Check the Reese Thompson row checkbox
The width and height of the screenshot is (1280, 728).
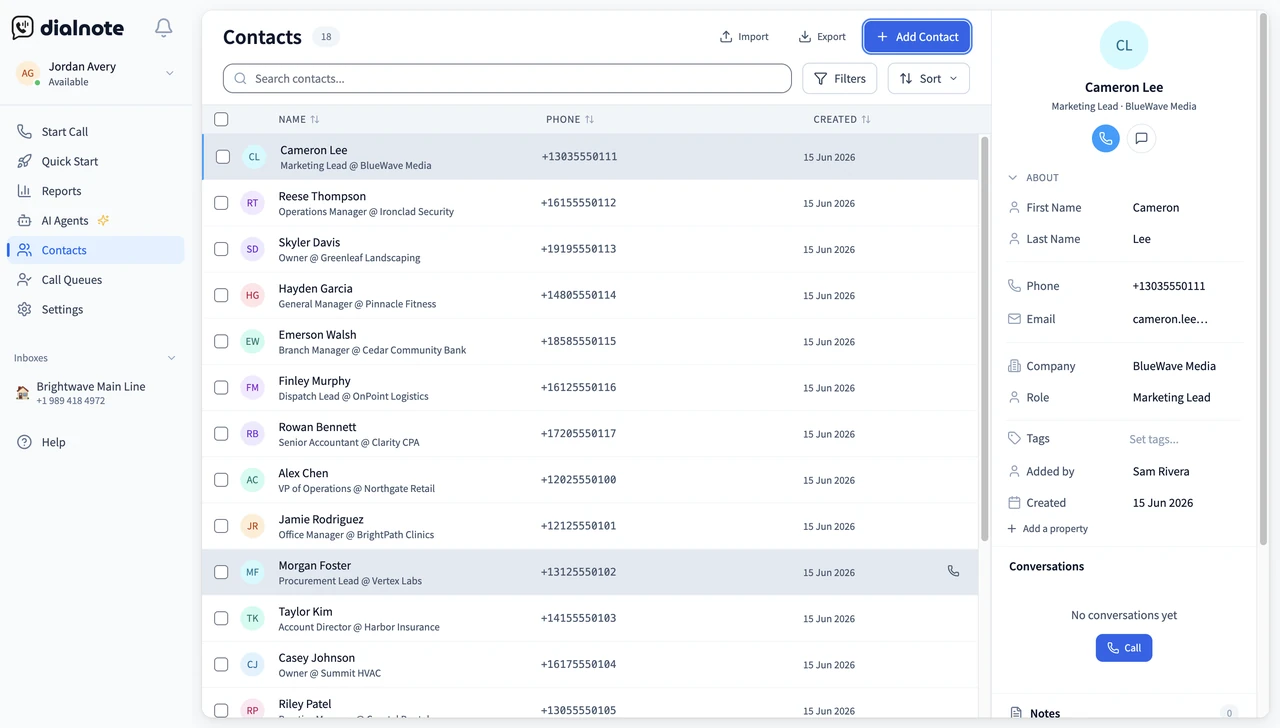(221, 203)
